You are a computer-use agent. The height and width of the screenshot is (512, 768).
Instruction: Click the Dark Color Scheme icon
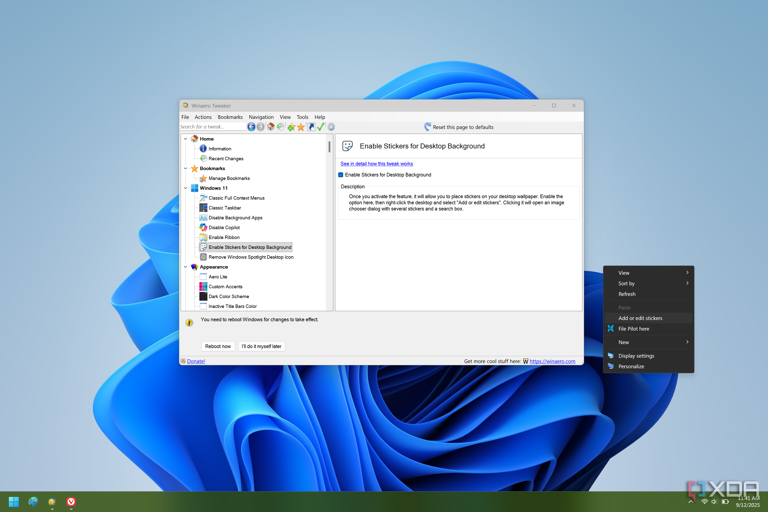coord(203,296)
